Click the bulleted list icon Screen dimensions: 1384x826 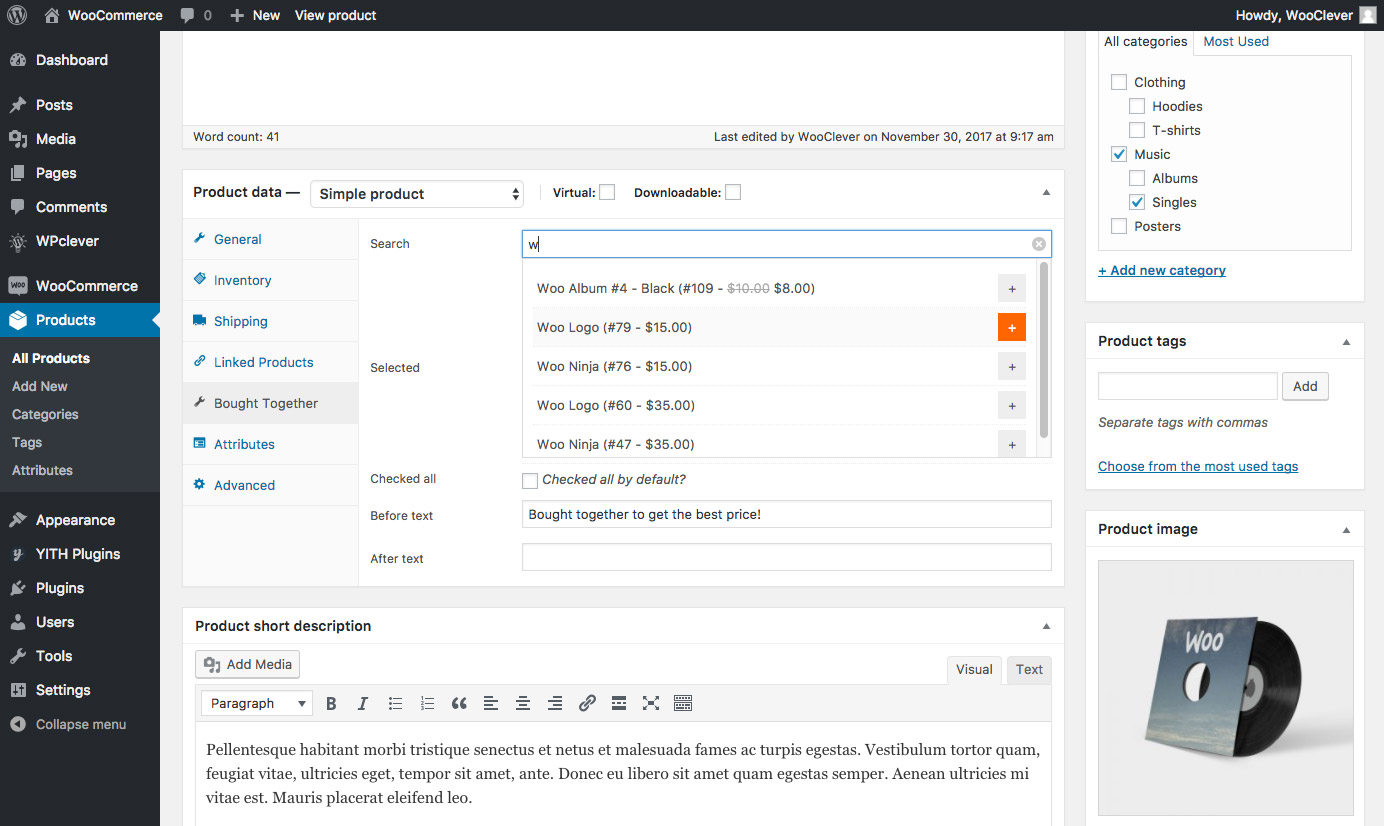coord(395,704)
